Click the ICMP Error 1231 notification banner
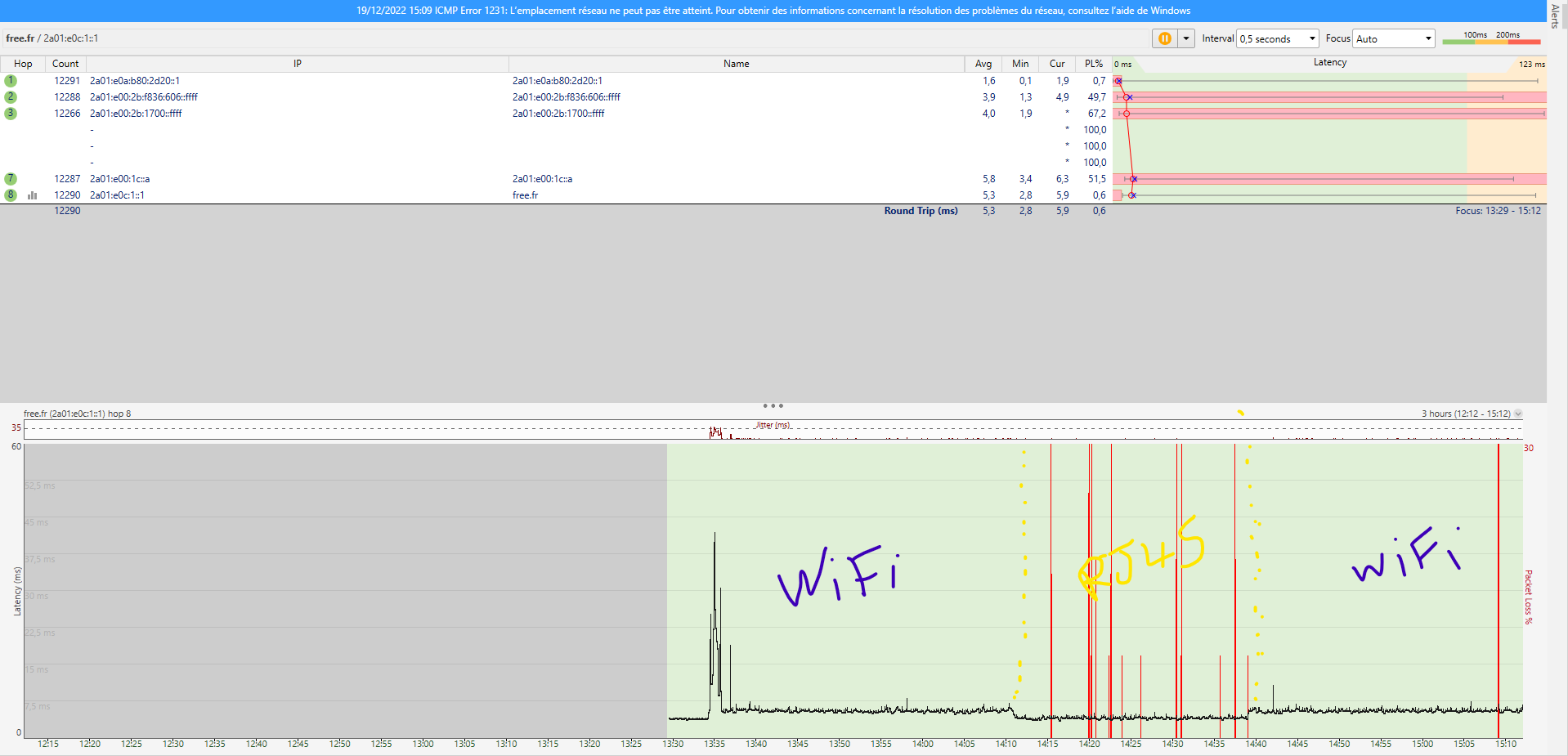 pos(773,11)
